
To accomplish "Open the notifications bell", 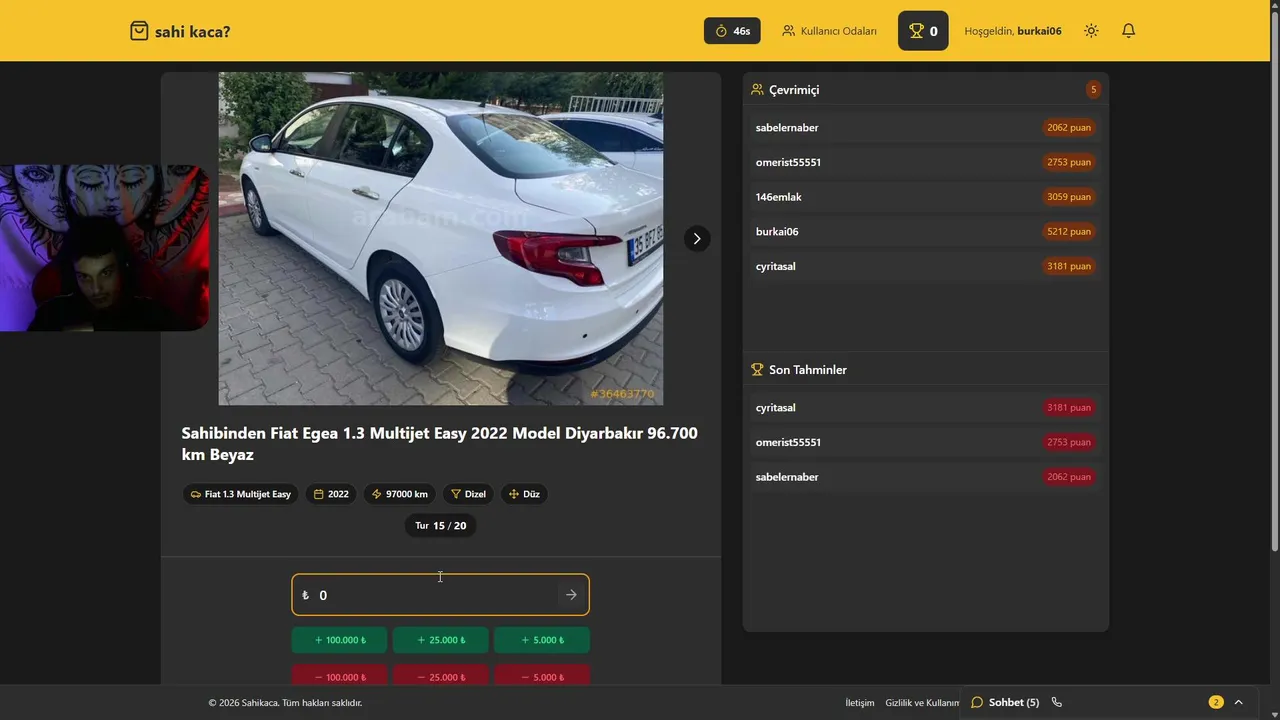I will (x=1128, y=31).
